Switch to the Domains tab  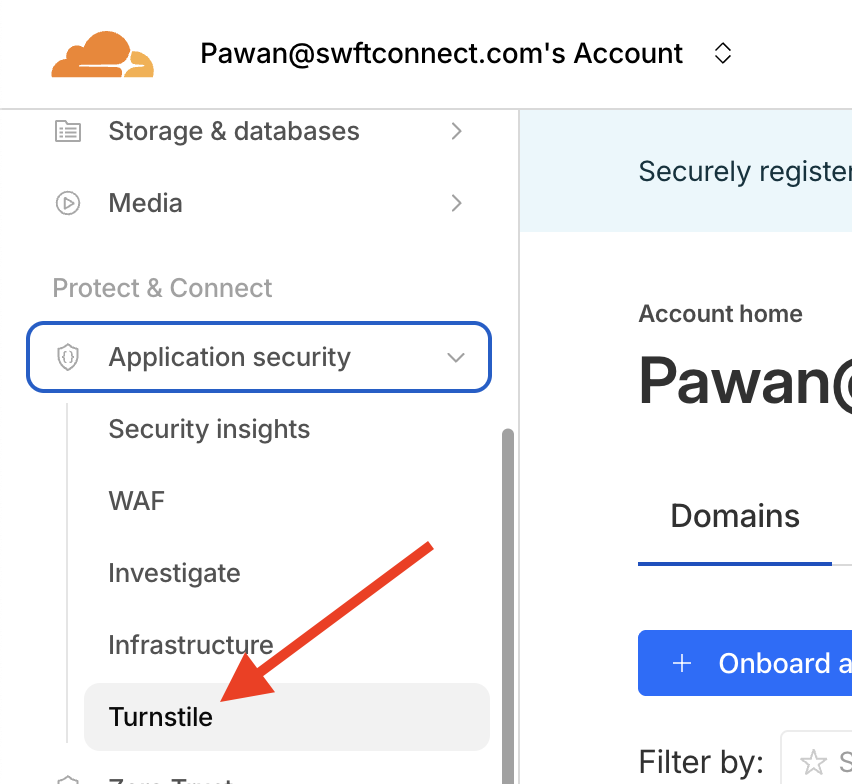point(735,516)
